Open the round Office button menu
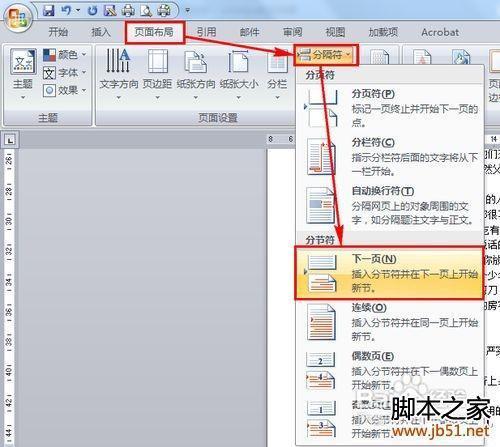 18,17
